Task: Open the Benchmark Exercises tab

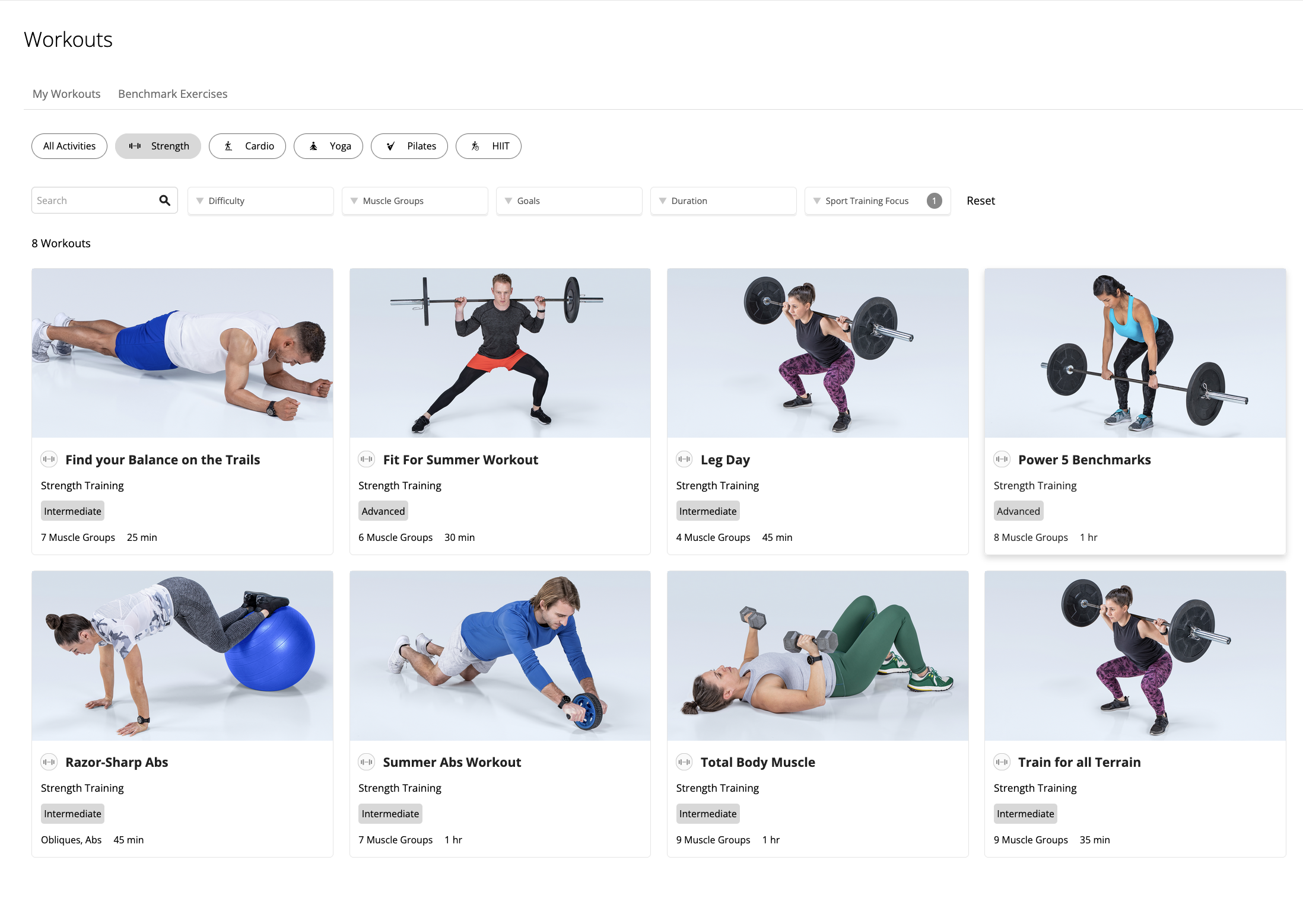Action: (x=173, y=94)
